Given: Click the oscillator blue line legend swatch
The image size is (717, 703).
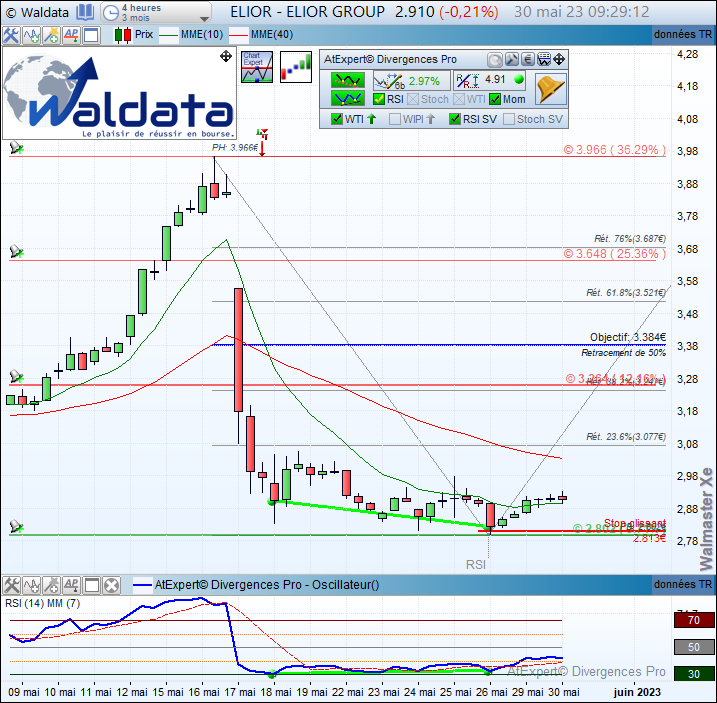Looking at the screenshot, I should 142,585.
